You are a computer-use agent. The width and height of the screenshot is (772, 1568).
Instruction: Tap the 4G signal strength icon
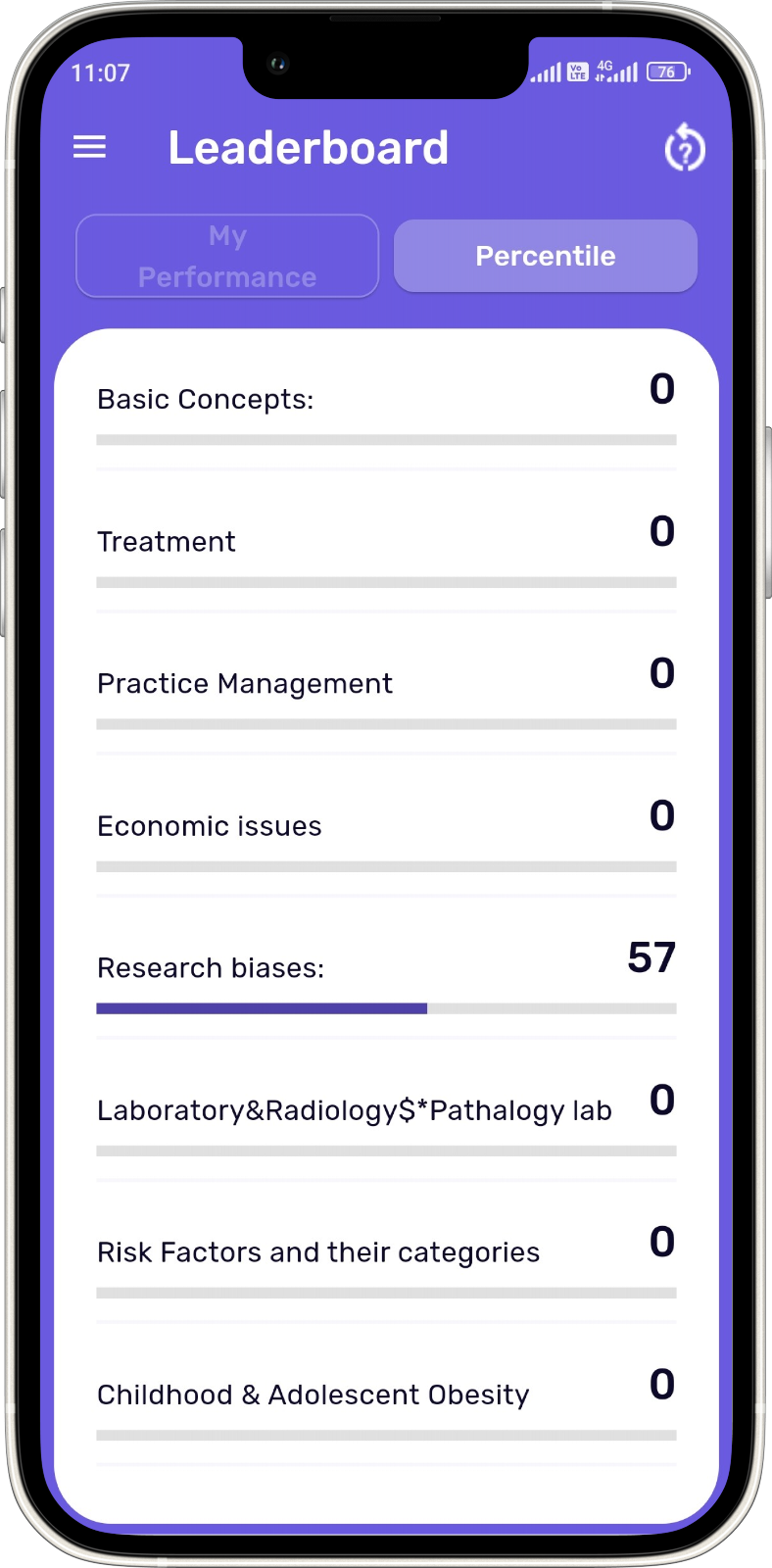click(x=617, y=72)
